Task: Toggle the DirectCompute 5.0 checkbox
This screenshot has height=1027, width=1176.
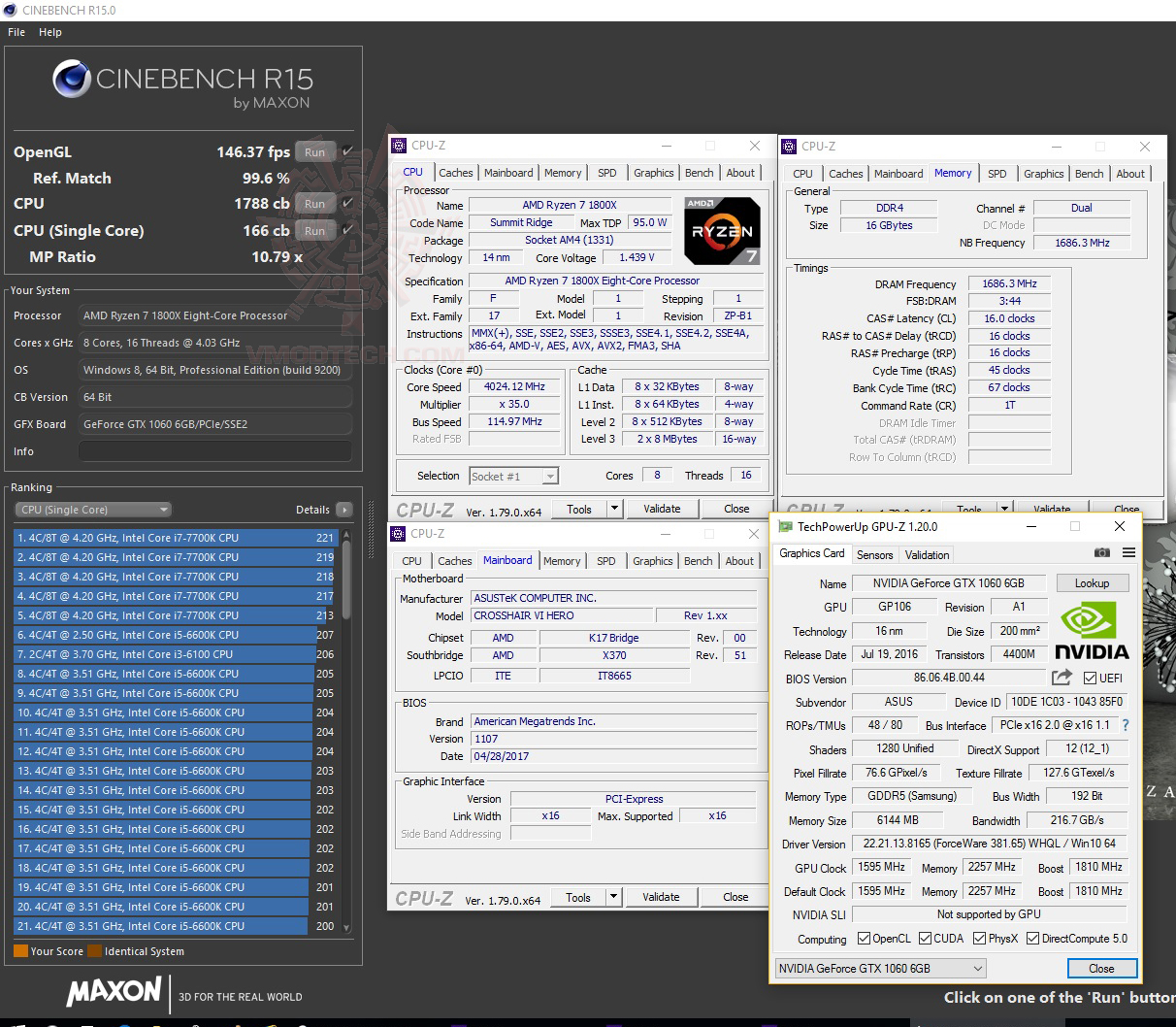Action: coord(1033,939)
